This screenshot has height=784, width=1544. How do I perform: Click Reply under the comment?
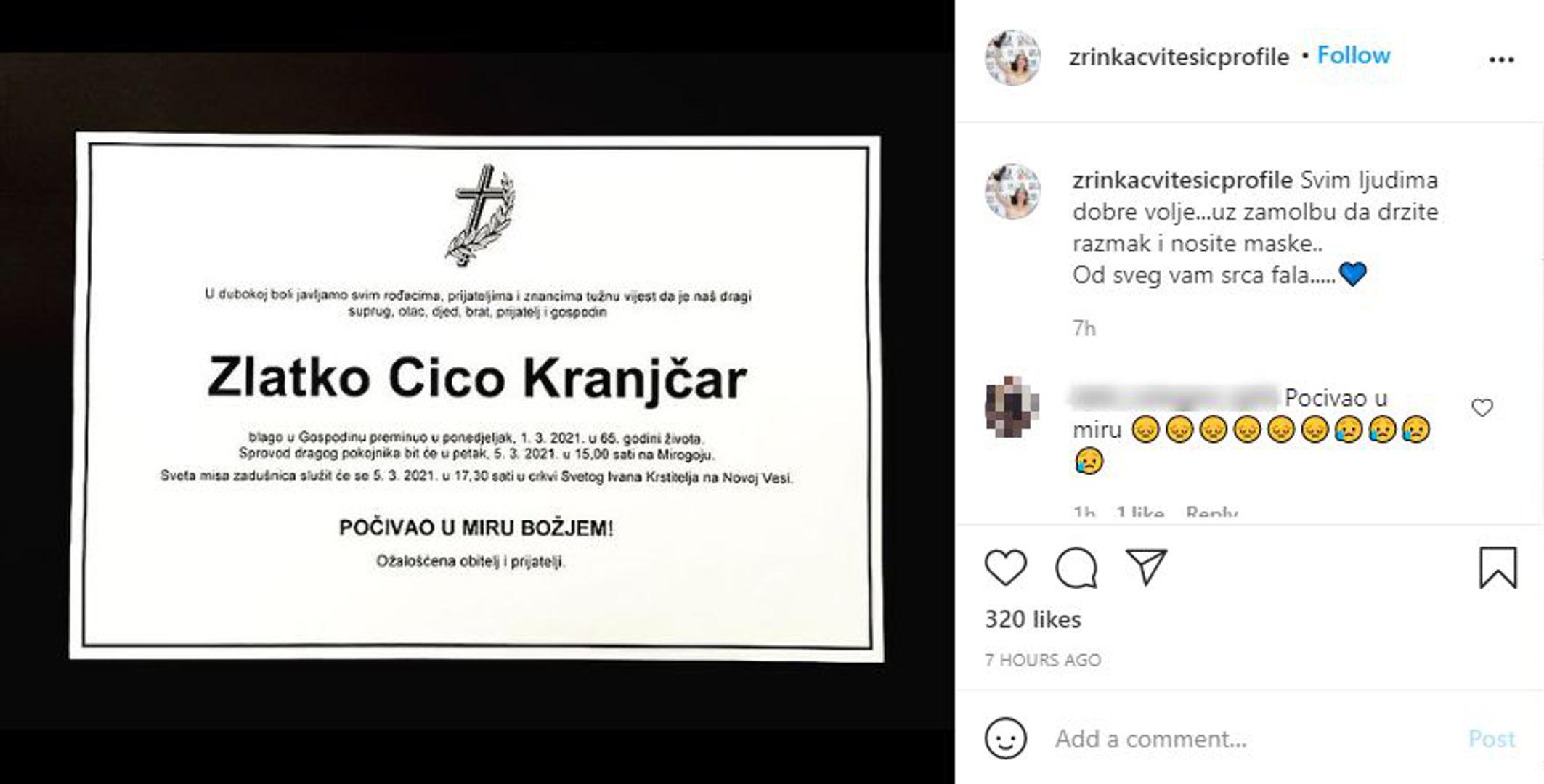tap(1211, 512)
